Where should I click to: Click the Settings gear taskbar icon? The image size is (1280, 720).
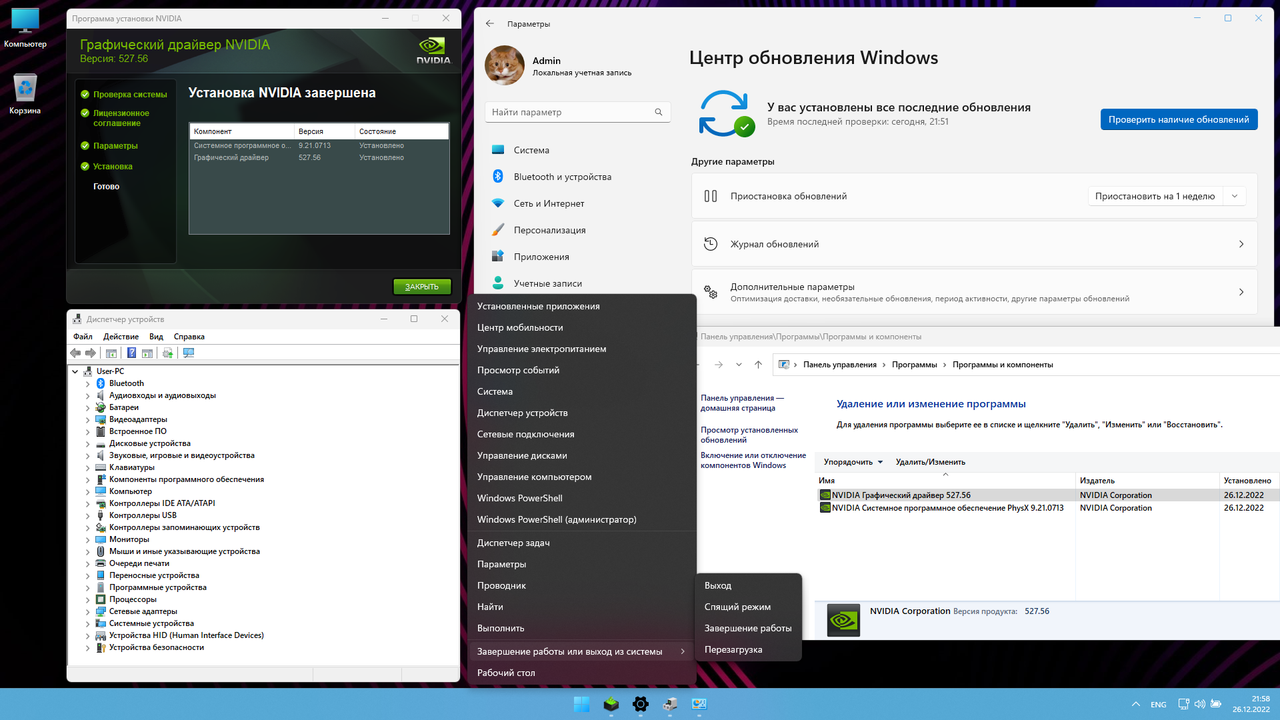(640, 704)
